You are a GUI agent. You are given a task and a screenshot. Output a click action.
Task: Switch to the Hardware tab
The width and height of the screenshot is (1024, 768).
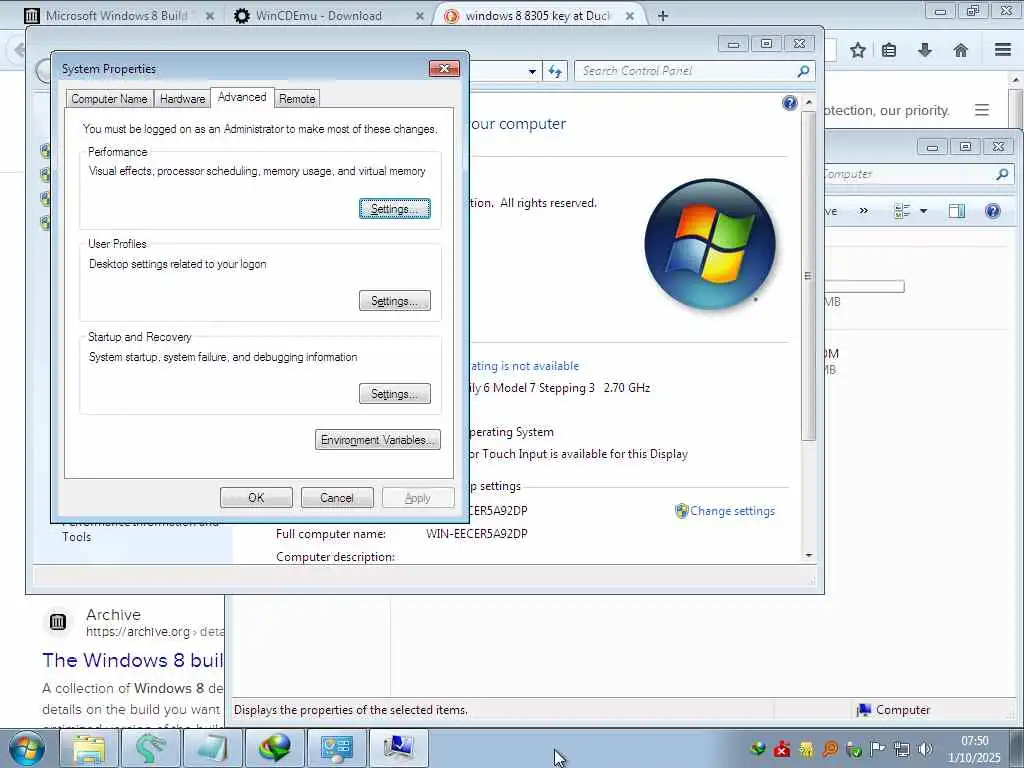click(182, 99)
